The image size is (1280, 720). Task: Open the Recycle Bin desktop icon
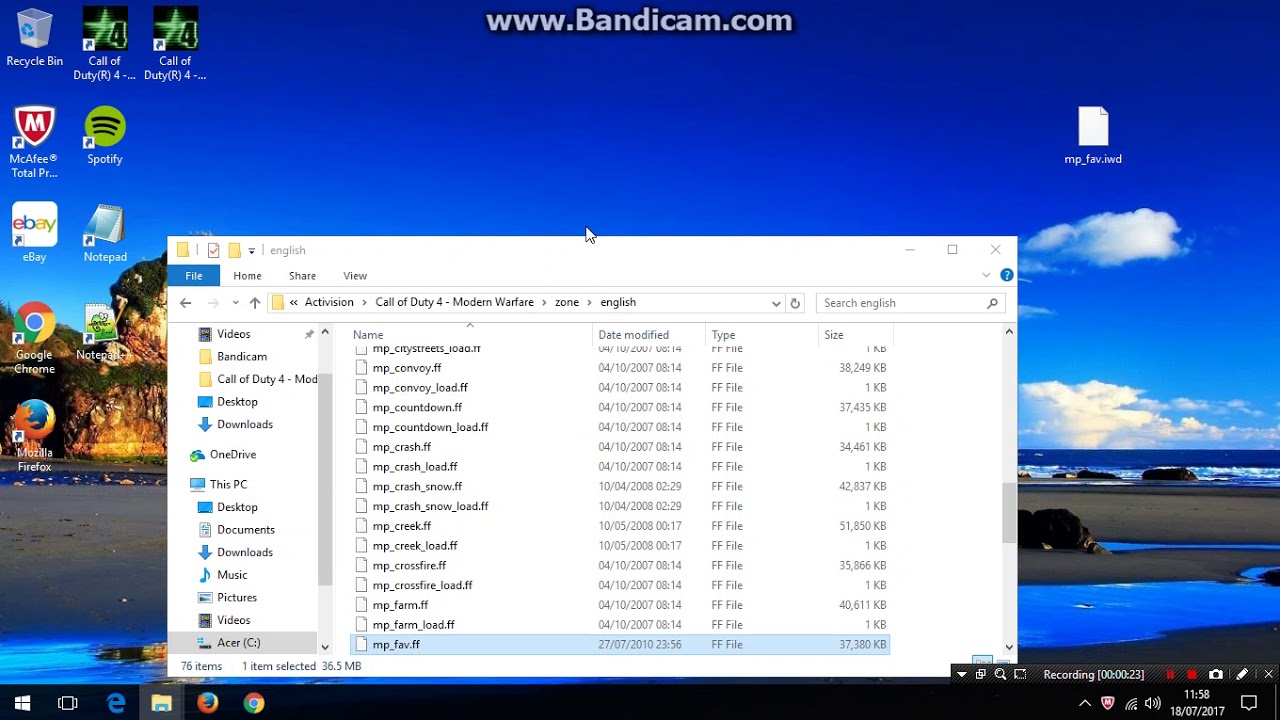click(34, 38)
